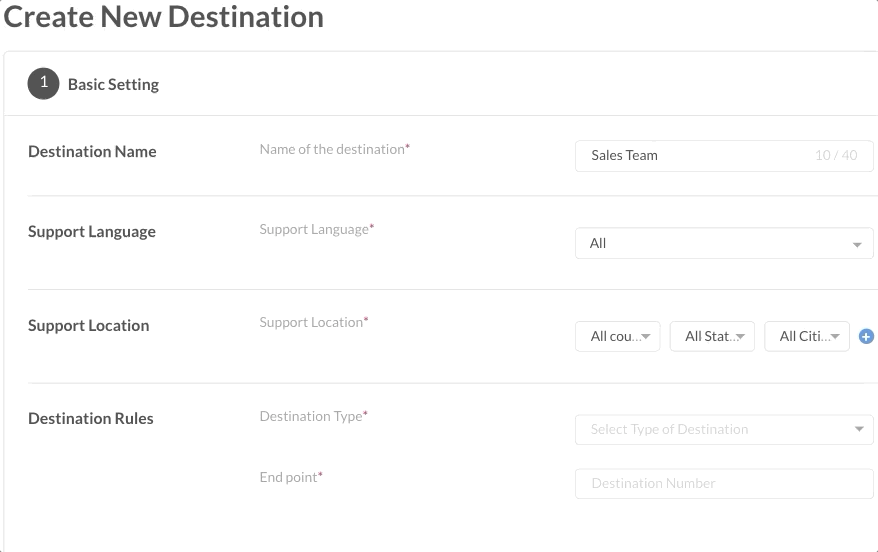
Task: Click the bold Destination Rules label
Action: (91, 419)
